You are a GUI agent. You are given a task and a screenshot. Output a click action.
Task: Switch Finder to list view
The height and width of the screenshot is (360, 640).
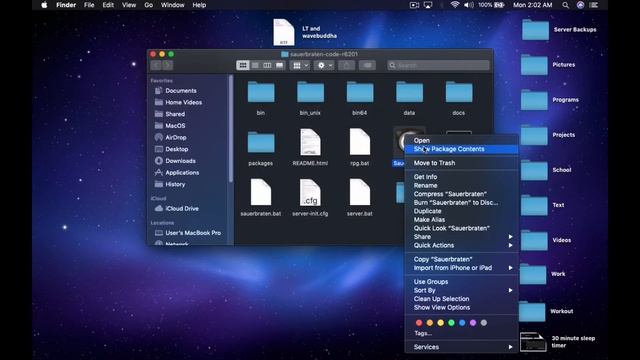point(255,65)
